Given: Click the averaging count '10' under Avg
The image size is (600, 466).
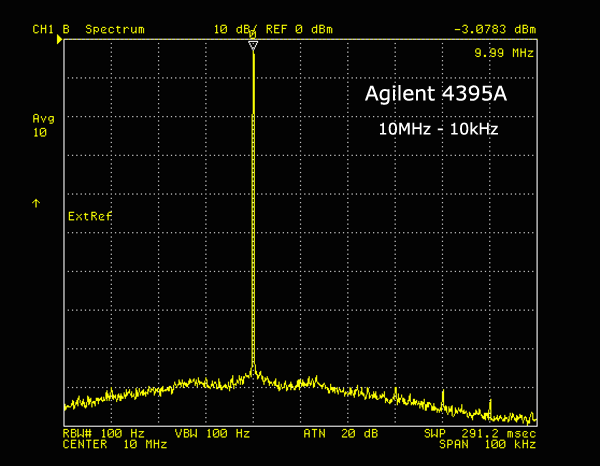Looking at the screenshot, I should [40, 133].
